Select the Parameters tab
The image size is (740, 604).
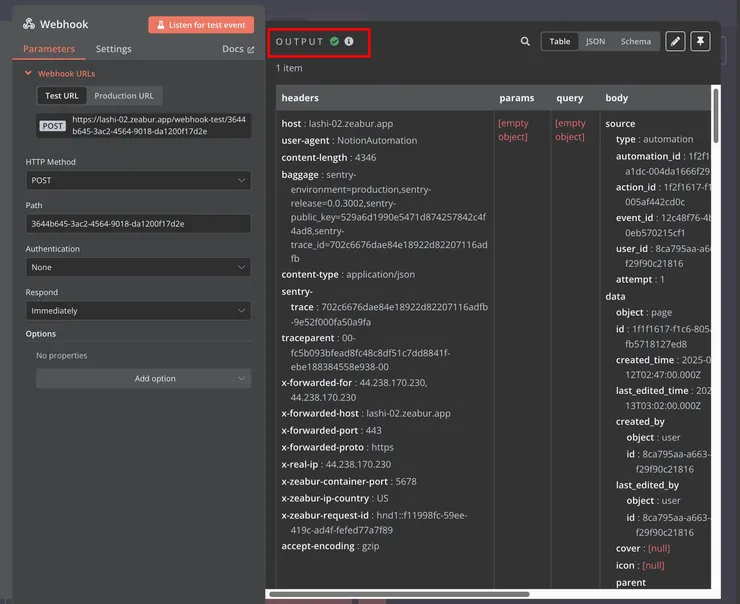(x=49, y=49)
